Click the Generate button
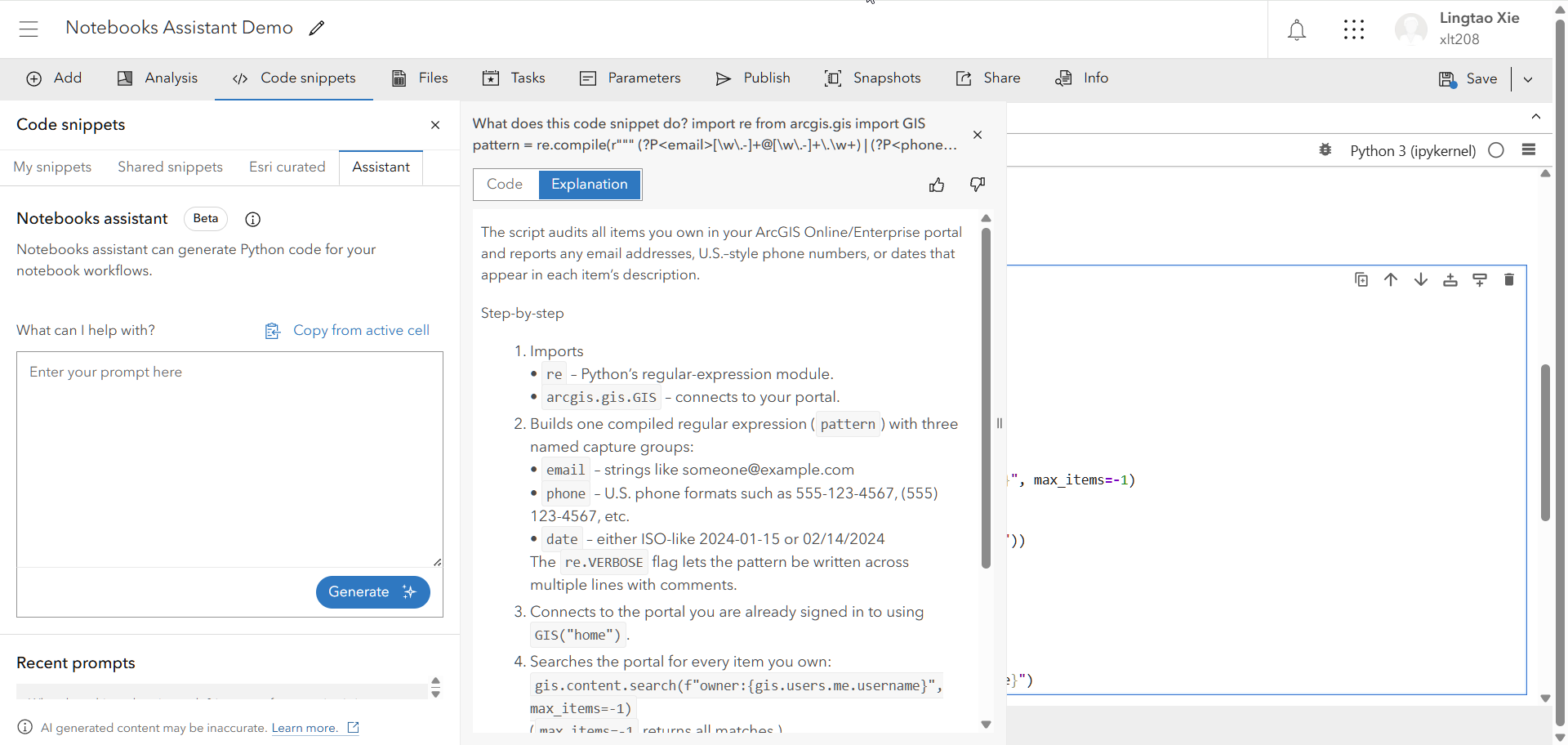This screenshot has width=1568, height=745. [x=372, y=592]
